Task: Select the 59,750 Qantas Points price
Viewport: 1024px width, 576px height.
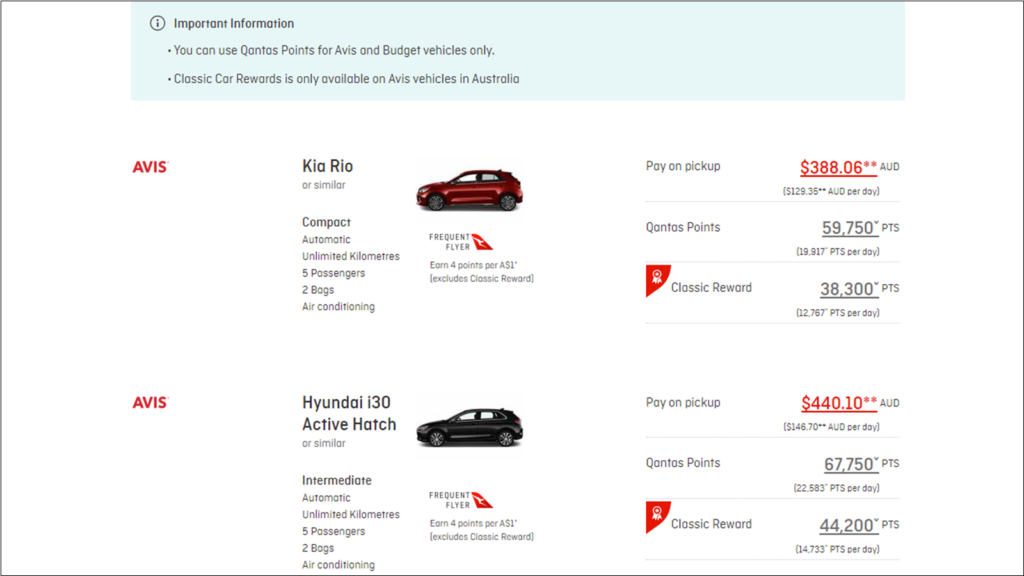Action: coord(850,228)
